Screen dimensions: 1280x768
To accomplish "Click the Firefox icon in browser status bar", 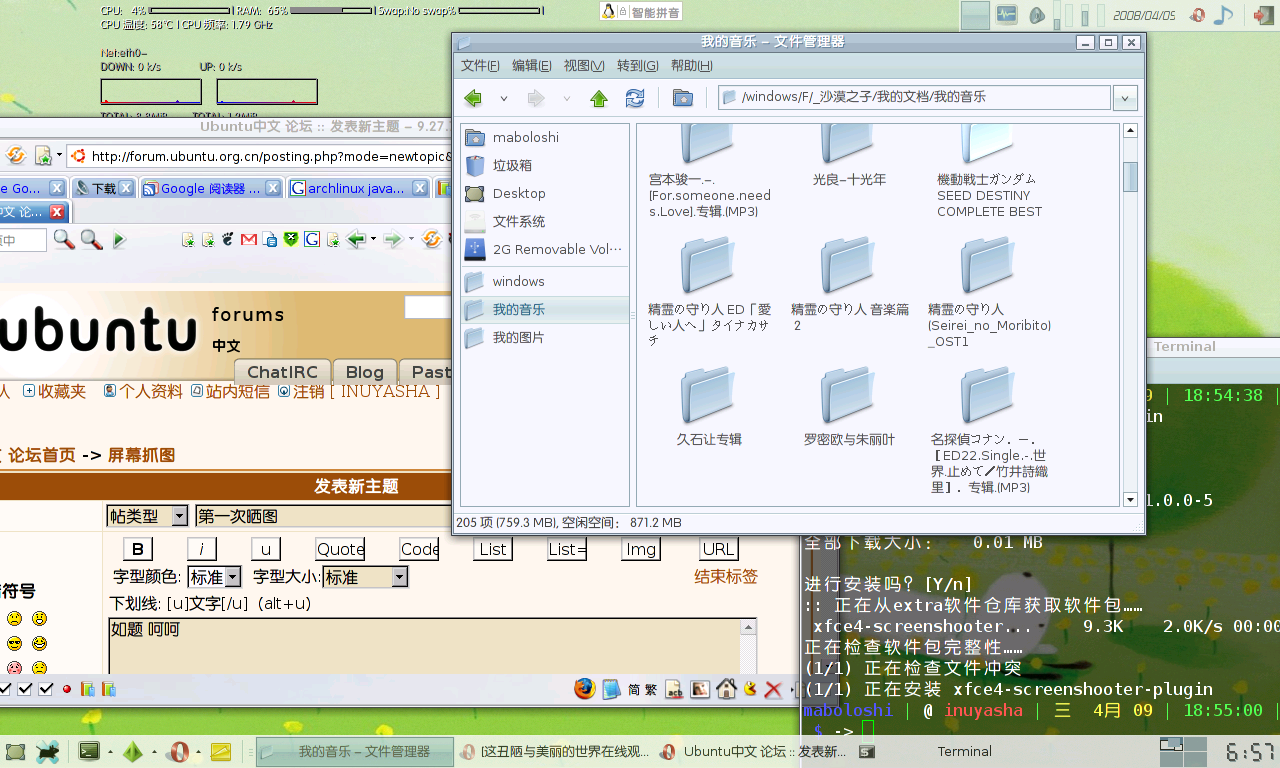I will (x=585, y=689).
